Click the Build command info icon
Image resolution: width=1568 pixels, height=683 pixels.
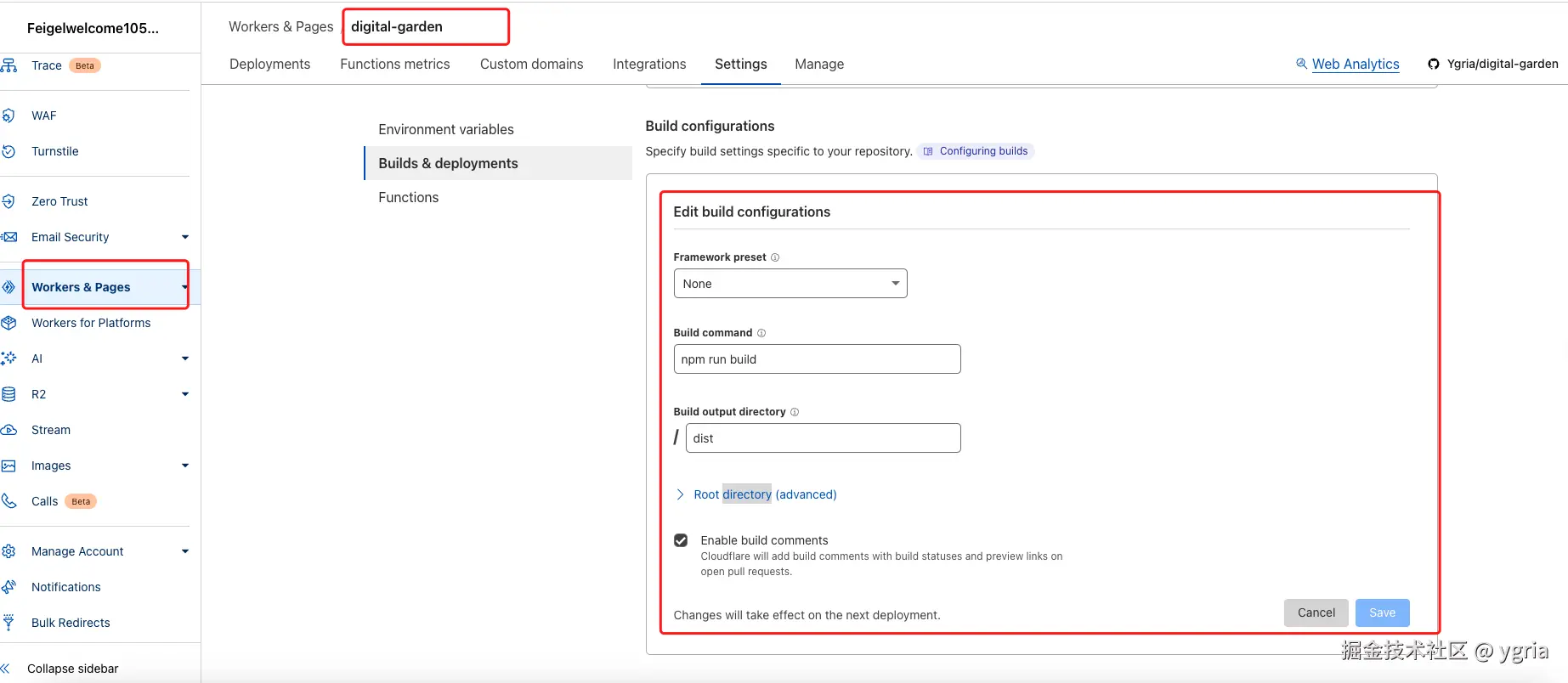click(761, 333)
